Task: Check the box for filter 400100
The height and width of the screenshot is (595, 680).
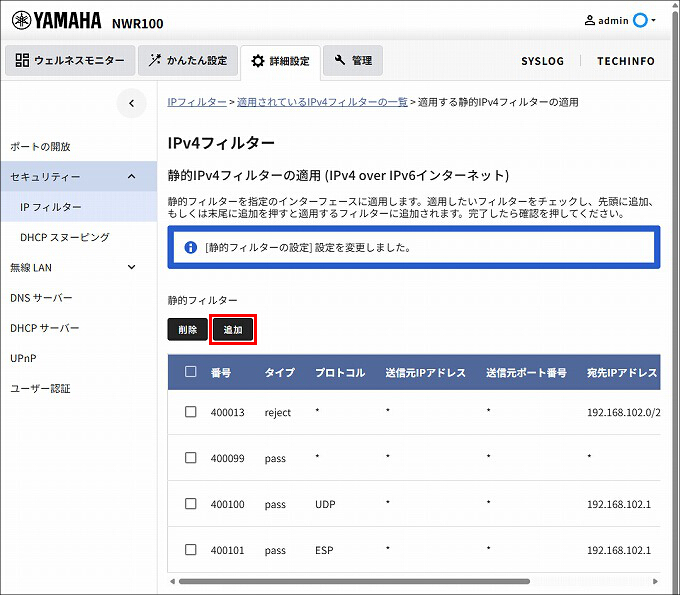Action: click(x=190, y=503)
